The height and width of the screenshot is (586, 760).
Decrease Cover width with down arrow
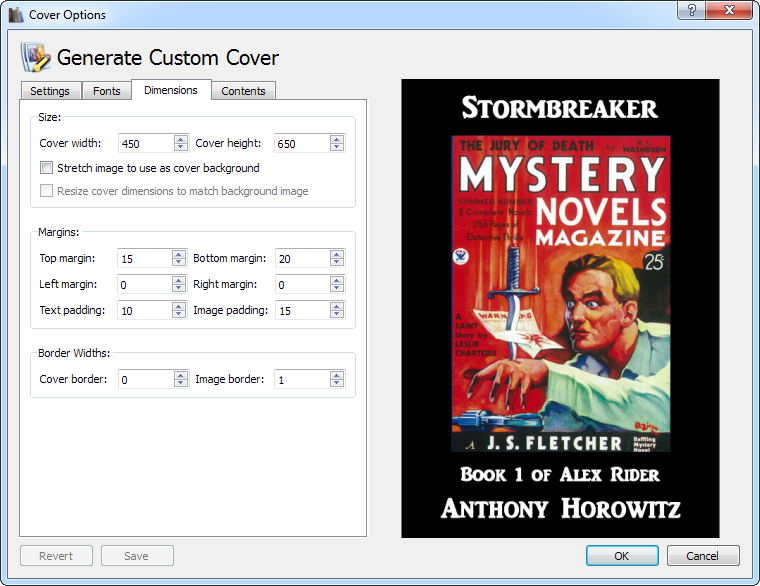(181, 147)
